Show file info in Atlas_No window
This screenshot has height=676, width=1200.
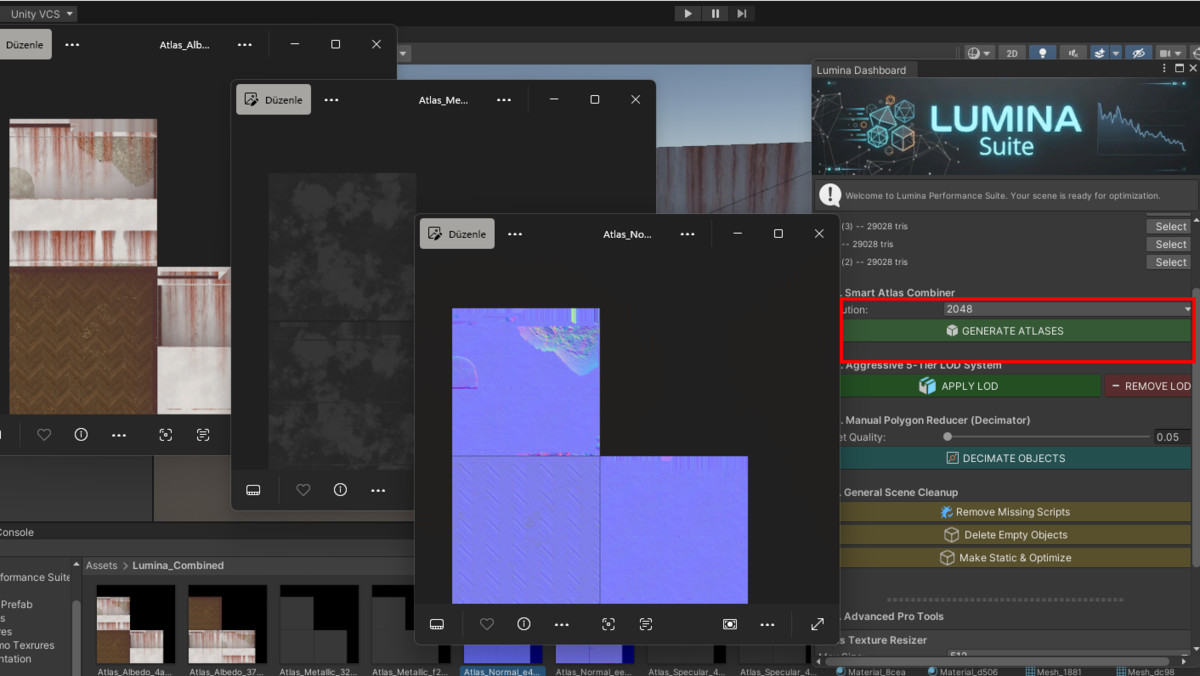tap(524, 624)
